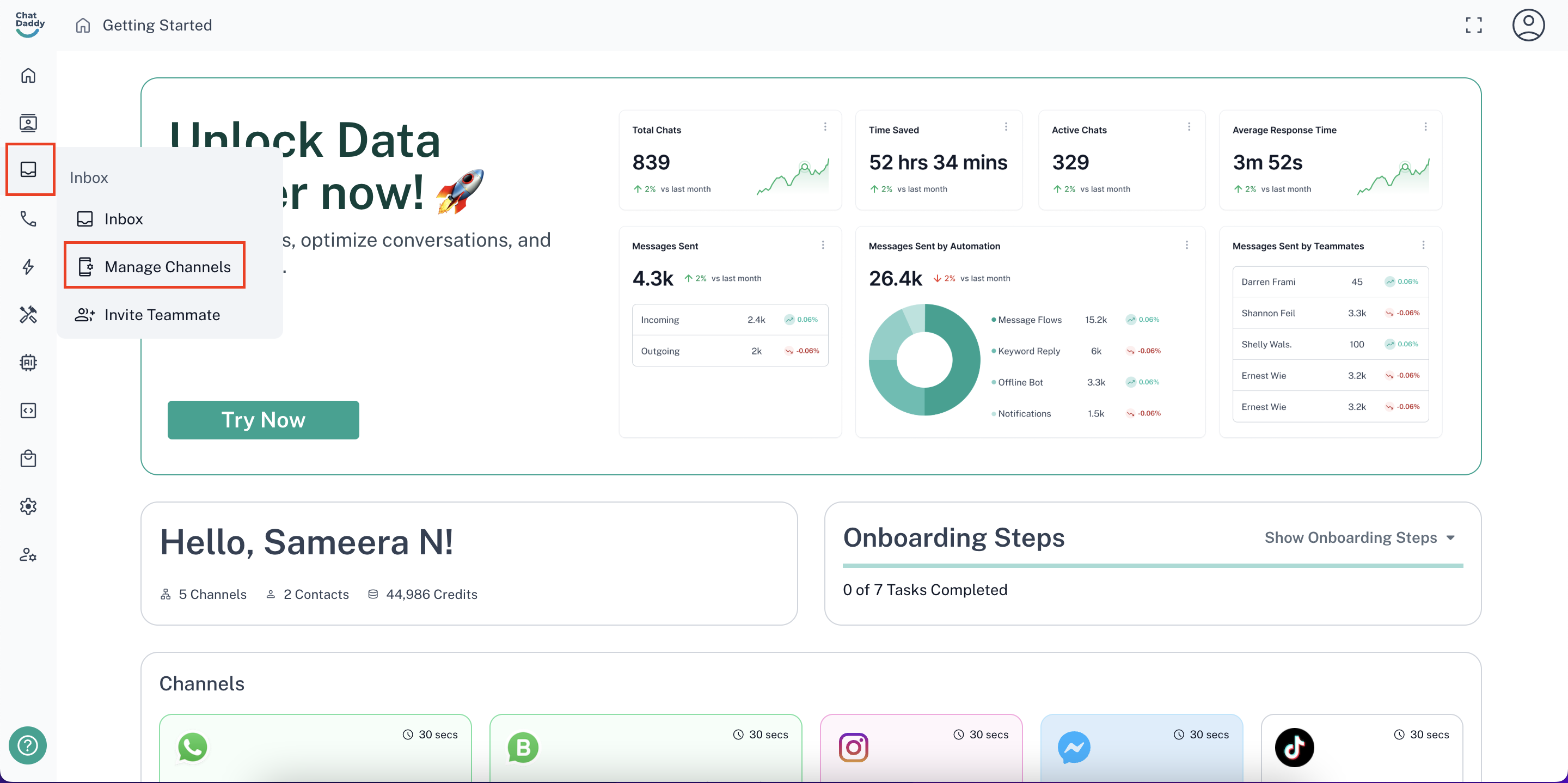Click the Messenger channel icon
The height and width of the screenshot is (783, 1568).
pyautogui.click(x=1074, y=747)
